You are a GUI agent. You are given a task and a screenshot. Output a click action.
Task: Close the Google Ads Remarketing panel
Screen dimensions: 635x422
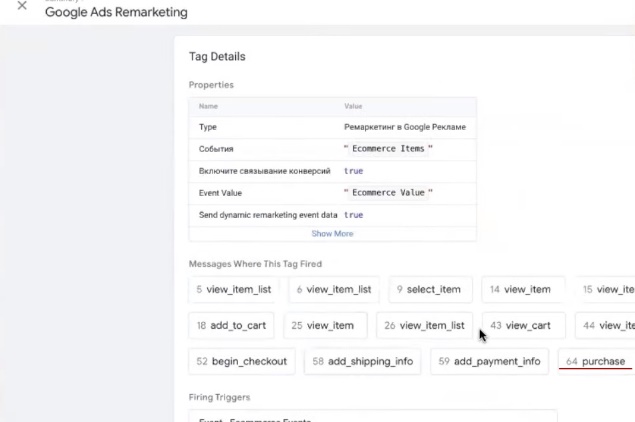22,6
